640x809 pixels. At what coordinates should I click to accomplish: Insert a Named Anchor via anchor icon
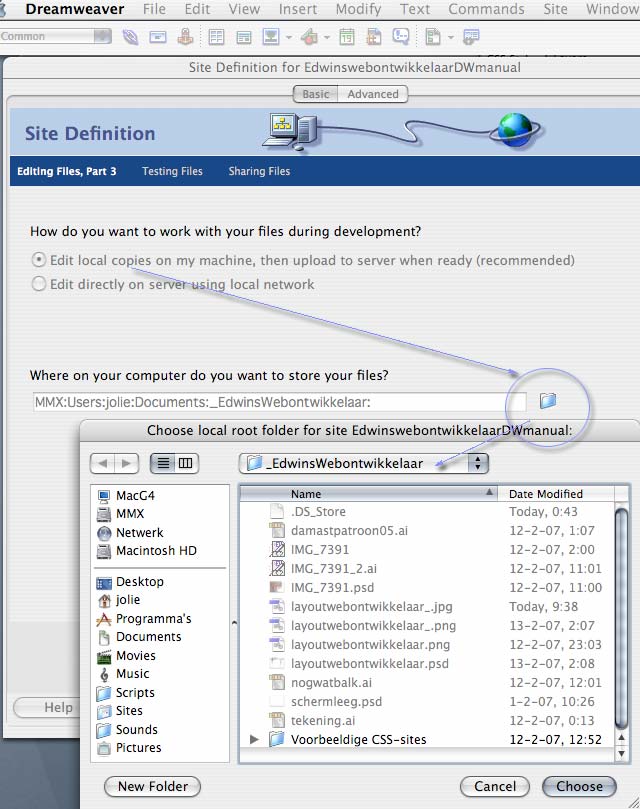point(185,37)
